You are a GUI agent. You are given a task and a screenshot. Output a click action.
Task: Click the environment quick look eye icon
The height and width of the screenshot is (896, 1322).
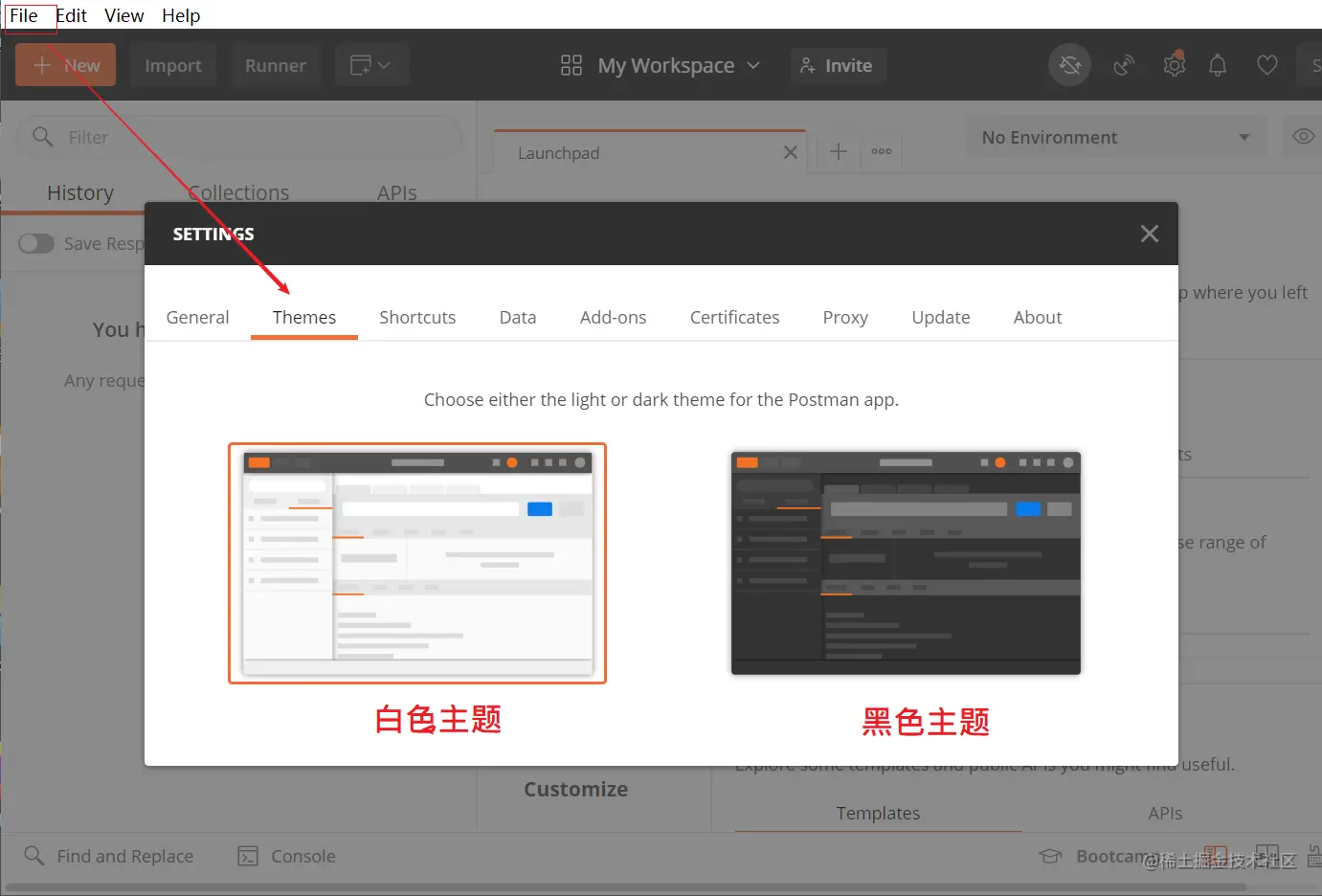tap(1304, 137)
